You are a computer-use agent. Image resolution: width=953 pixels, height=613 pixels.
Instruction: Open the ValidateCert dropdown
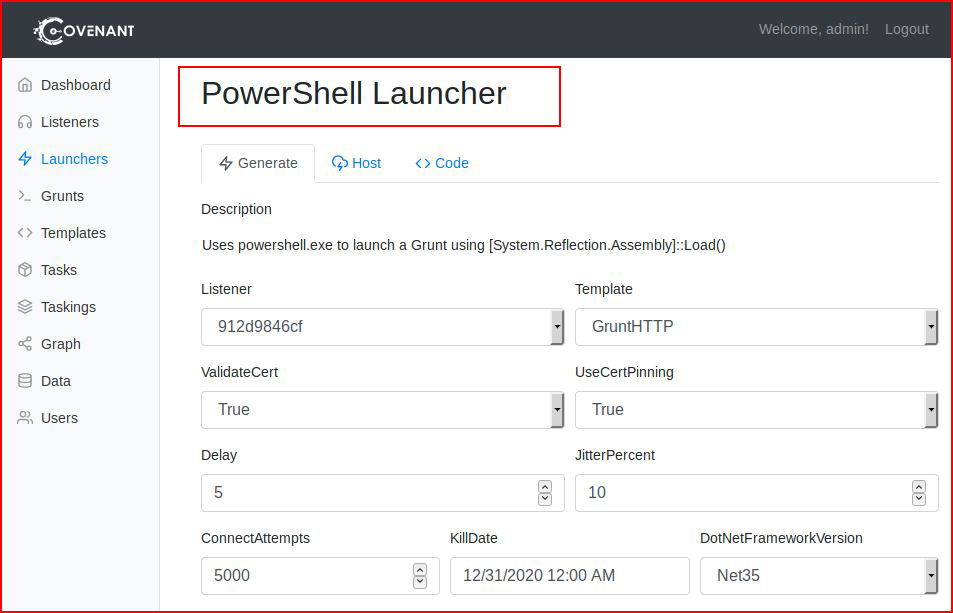(382, 409)
